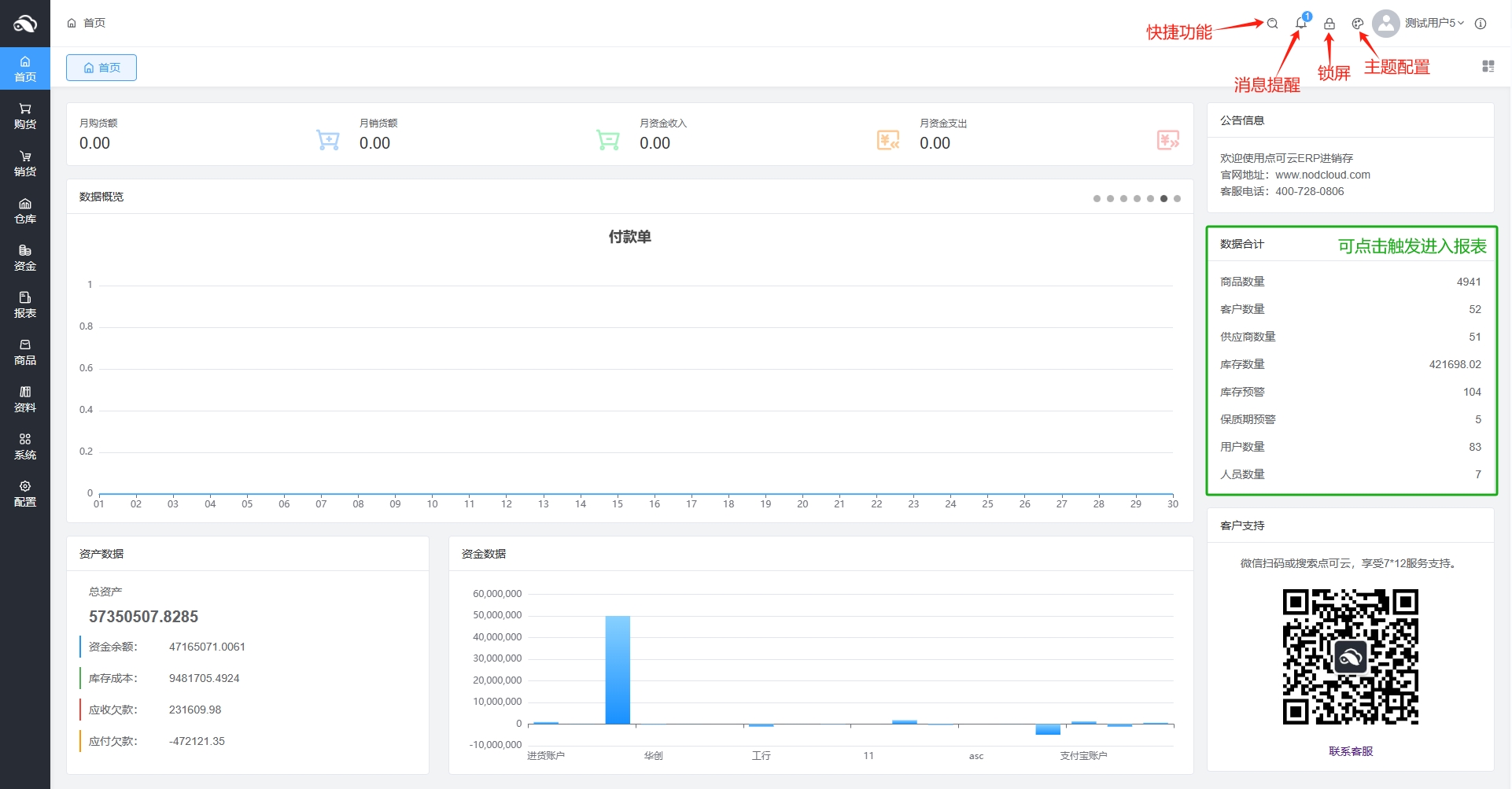Select the active sixth carousel dot

[1164, 199]
